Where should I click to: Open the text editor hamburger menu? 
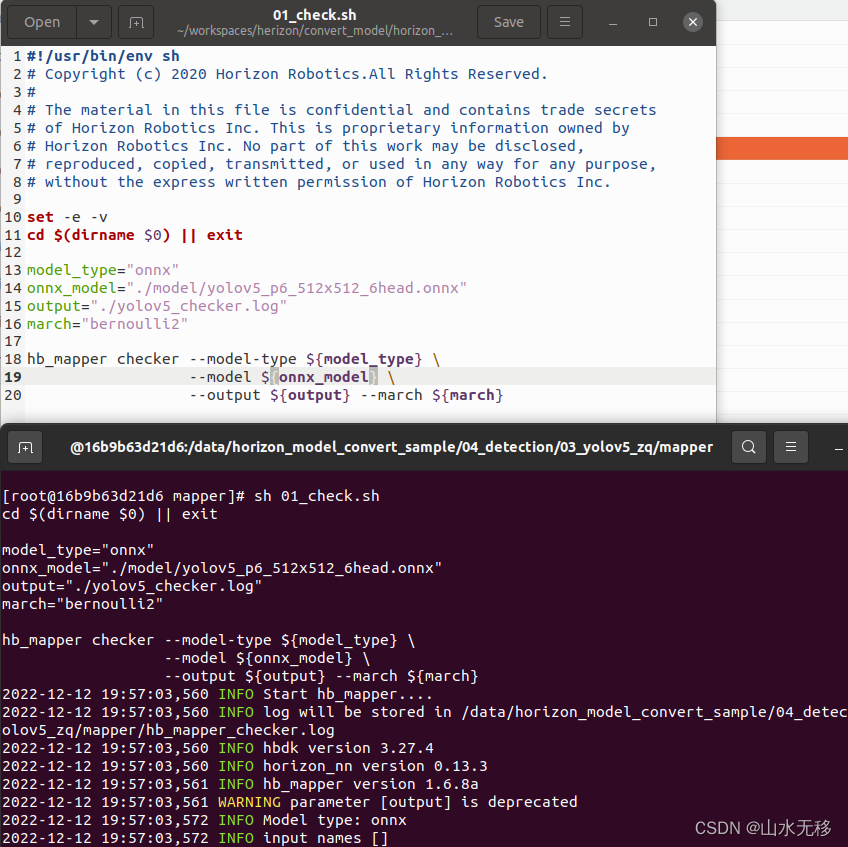[565, 22]
